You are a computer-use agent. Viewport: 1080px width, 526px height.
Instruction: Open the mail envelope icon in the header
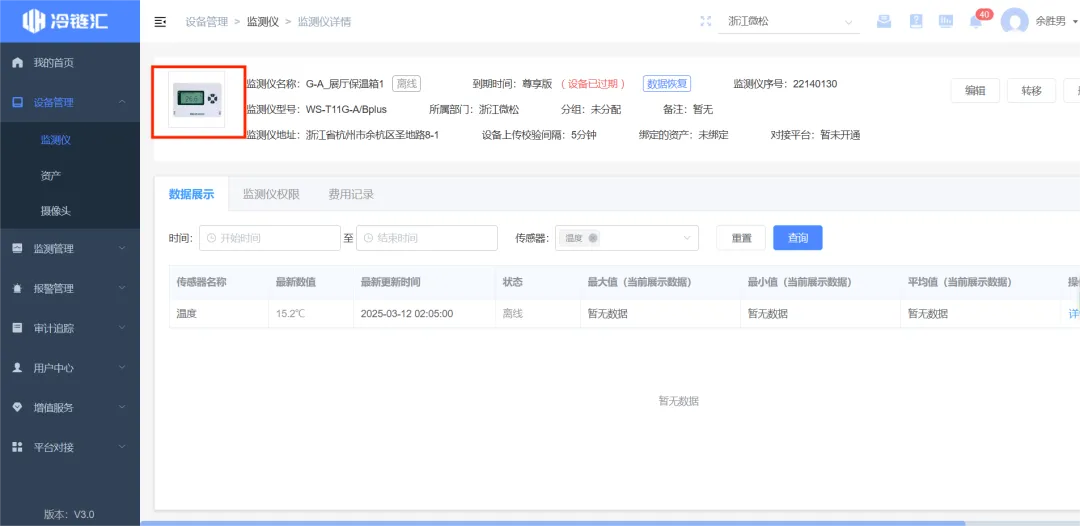tap(884, 21)
